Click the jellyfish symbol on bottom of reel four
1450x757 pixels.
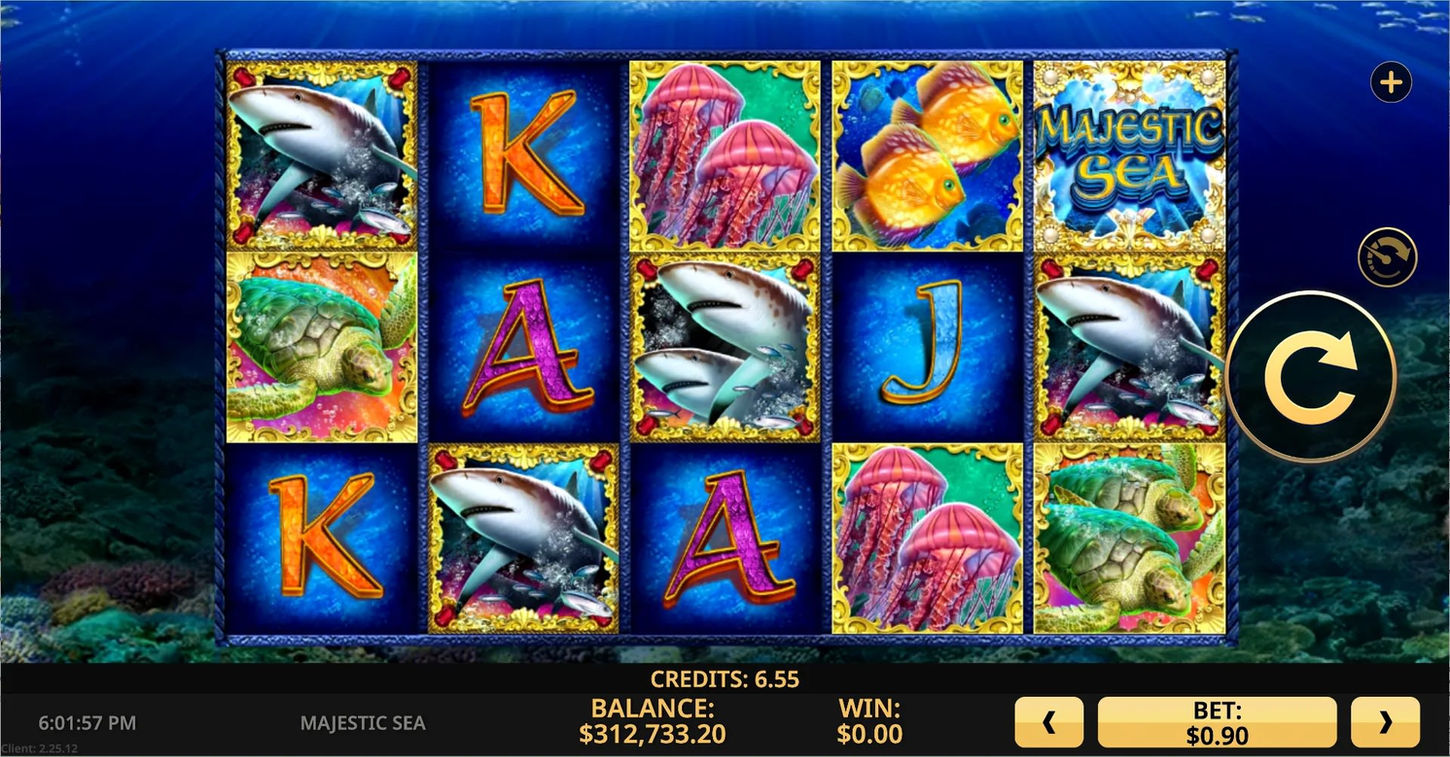[x=927, y=538]
